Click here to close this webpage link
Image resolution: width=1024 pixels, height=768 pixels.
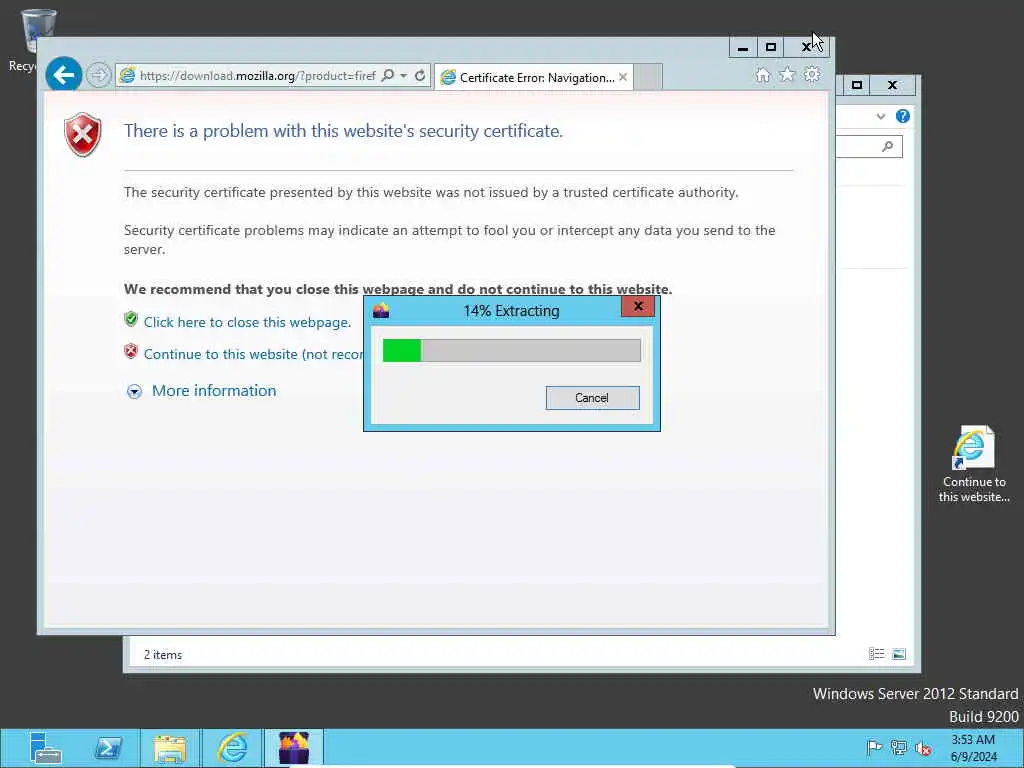(x=247, y=323)
